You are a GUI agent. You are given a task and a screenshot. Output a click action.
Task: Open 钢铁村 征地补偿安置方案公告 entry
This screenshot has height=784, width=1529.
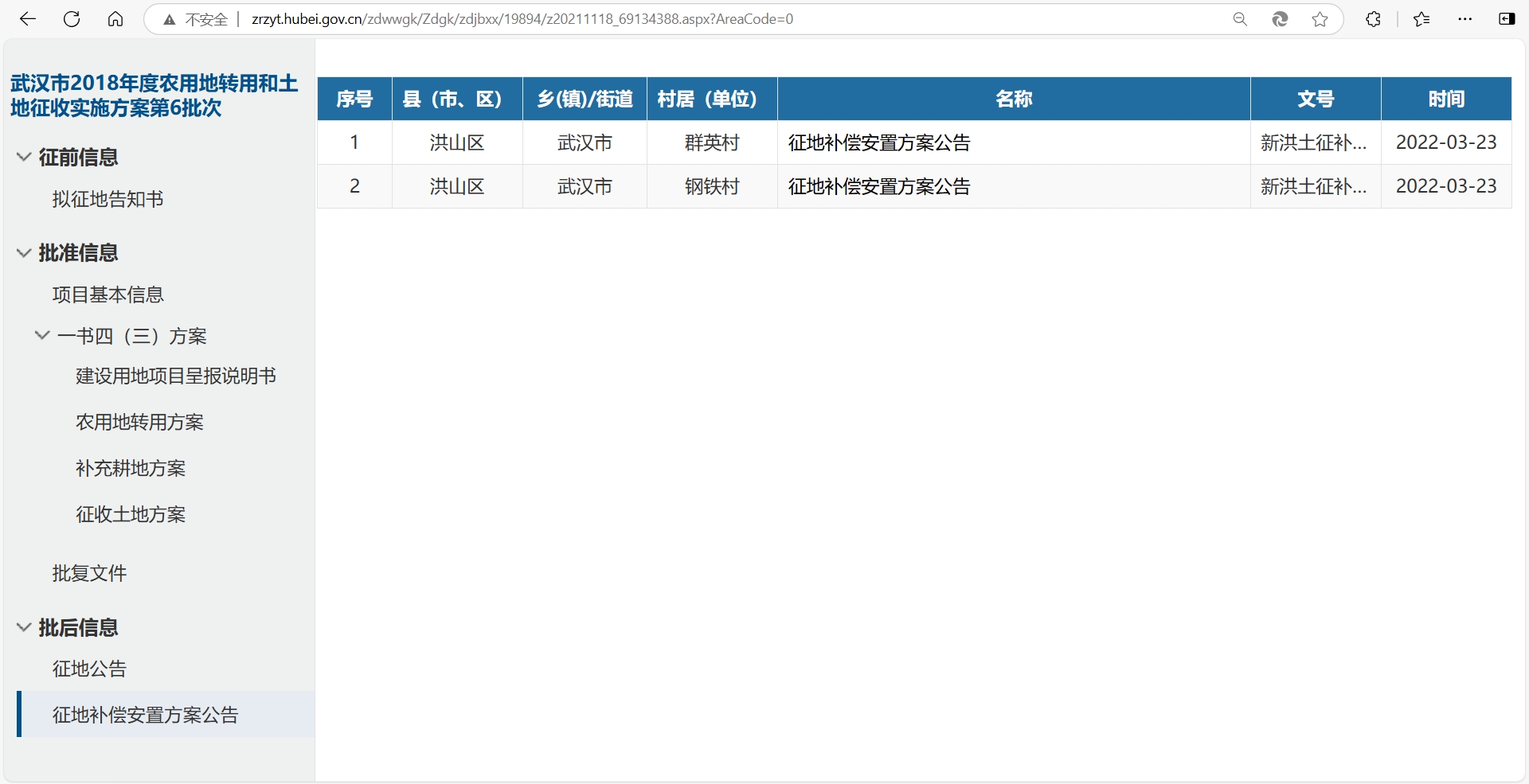pyautogui.click(x=879, y=186)
